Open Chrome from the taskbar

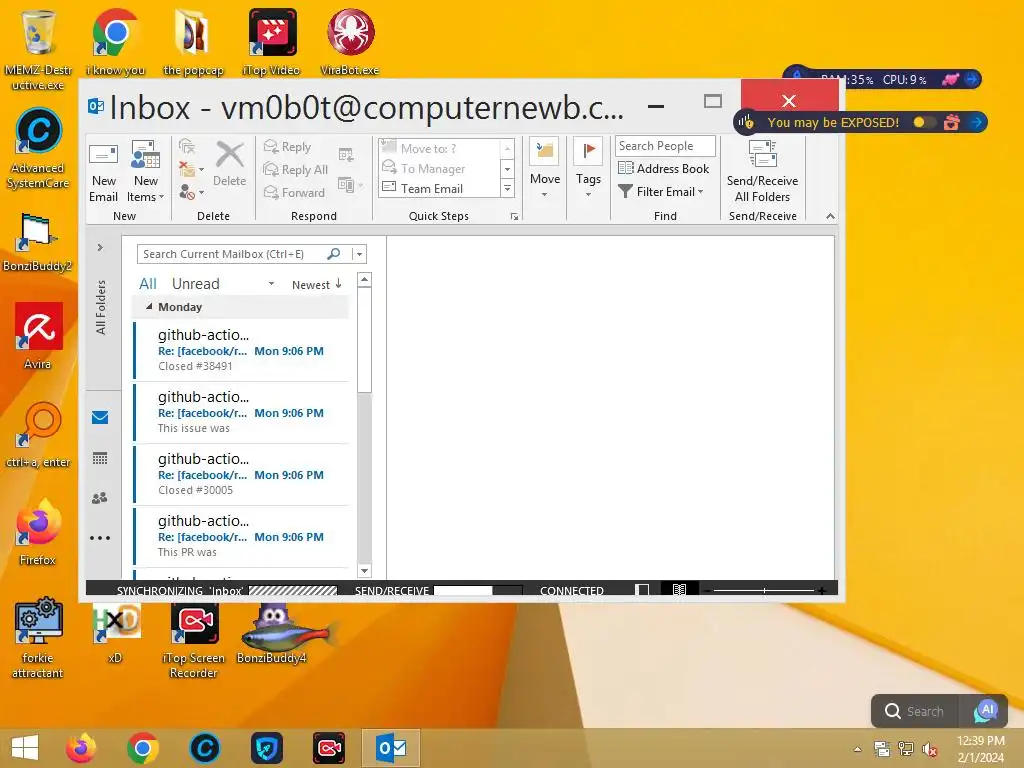(x=143, y=748)
